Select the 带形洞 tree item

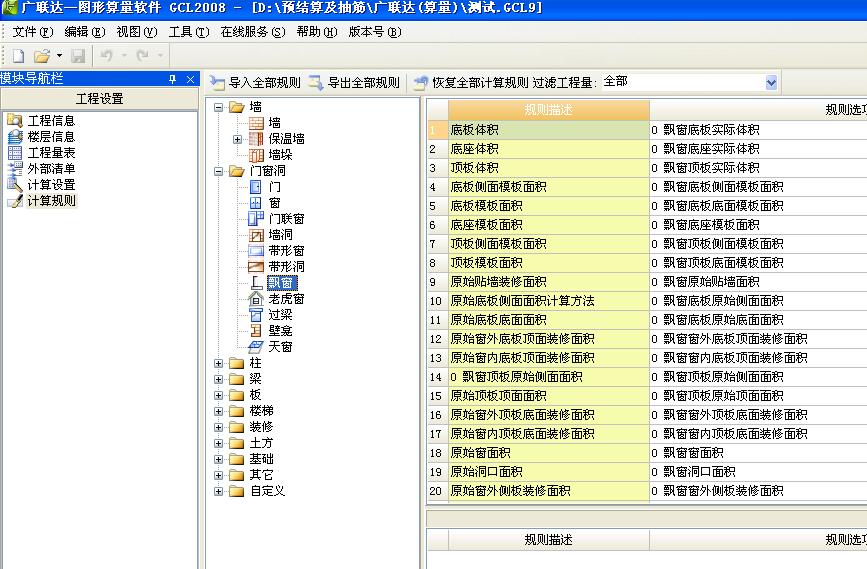click(286, 267)
